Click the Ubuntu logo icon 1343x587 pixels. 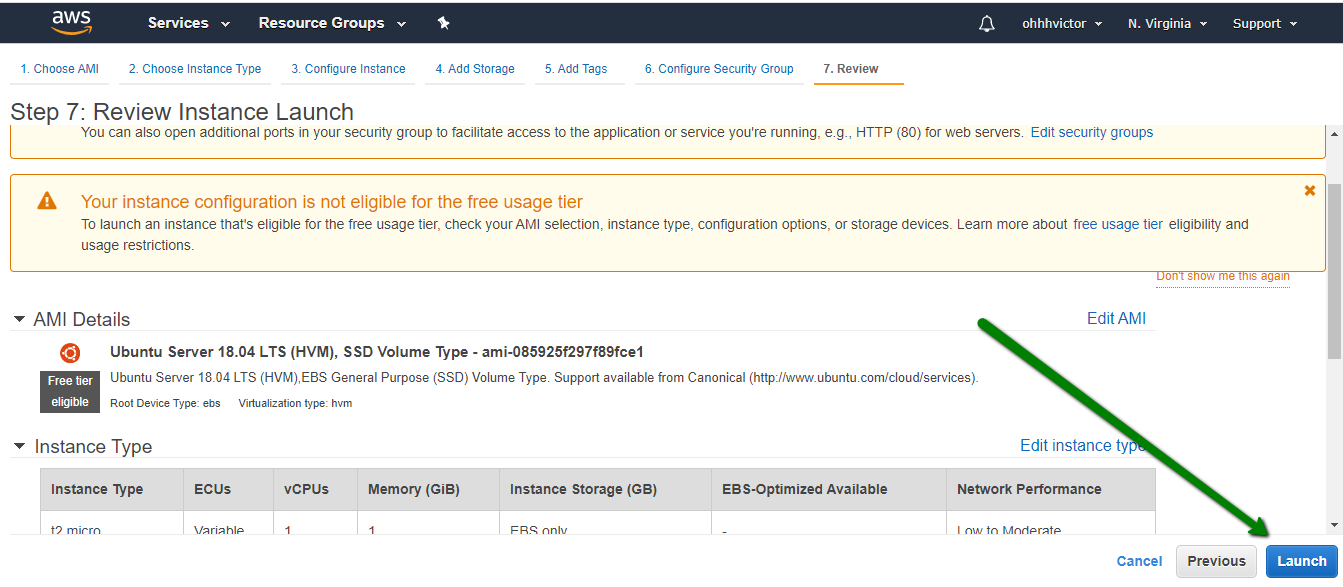click(70, 352)
